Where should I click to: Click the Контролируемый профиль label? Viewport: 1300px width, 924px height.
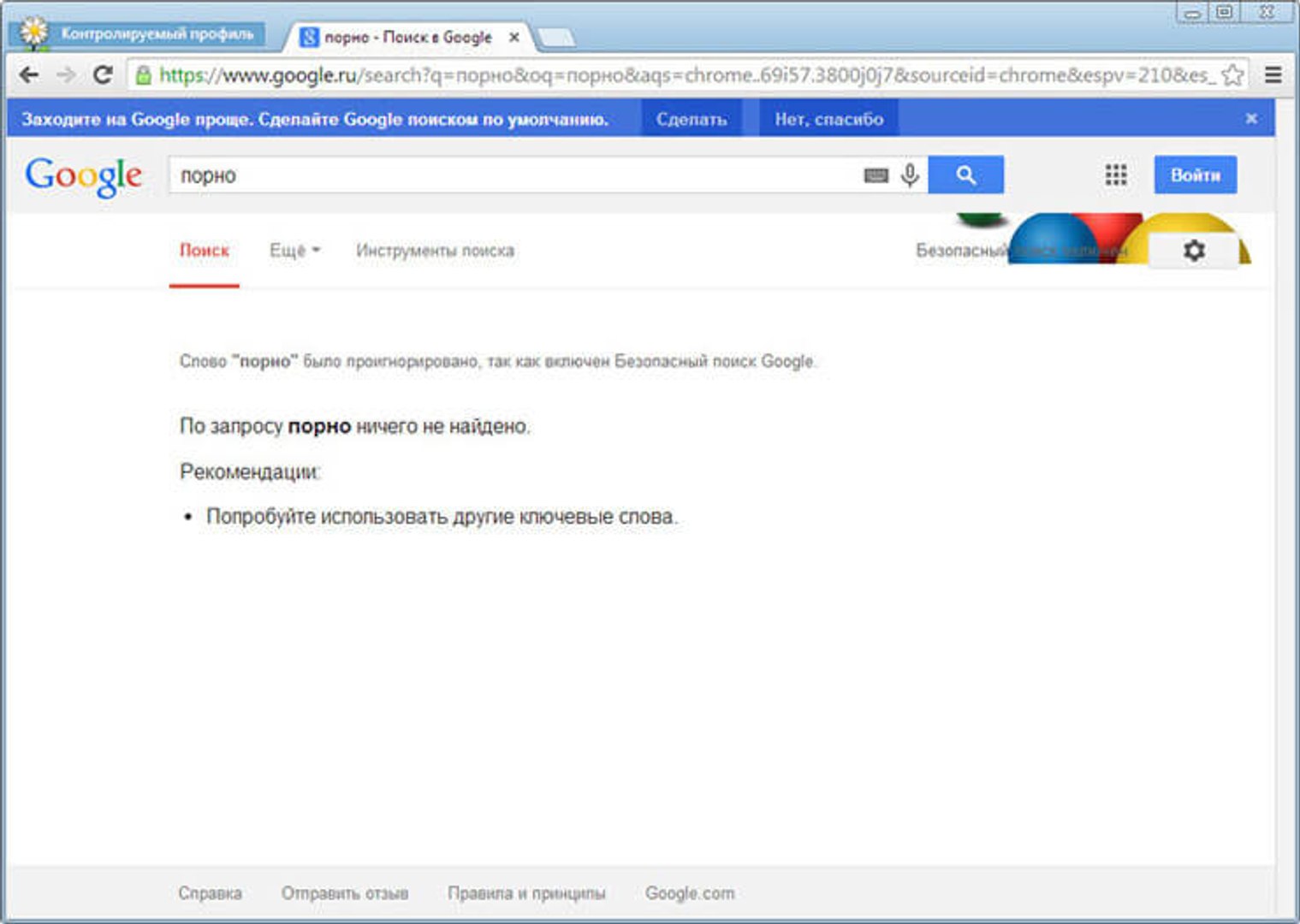point(157,34)
